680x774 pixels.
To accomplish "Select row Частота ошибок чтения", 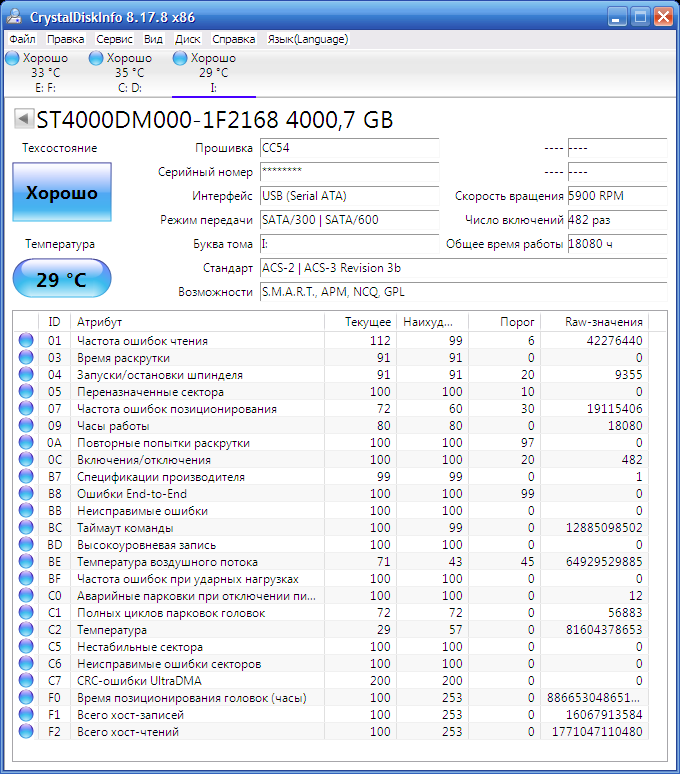I will 332,341.
